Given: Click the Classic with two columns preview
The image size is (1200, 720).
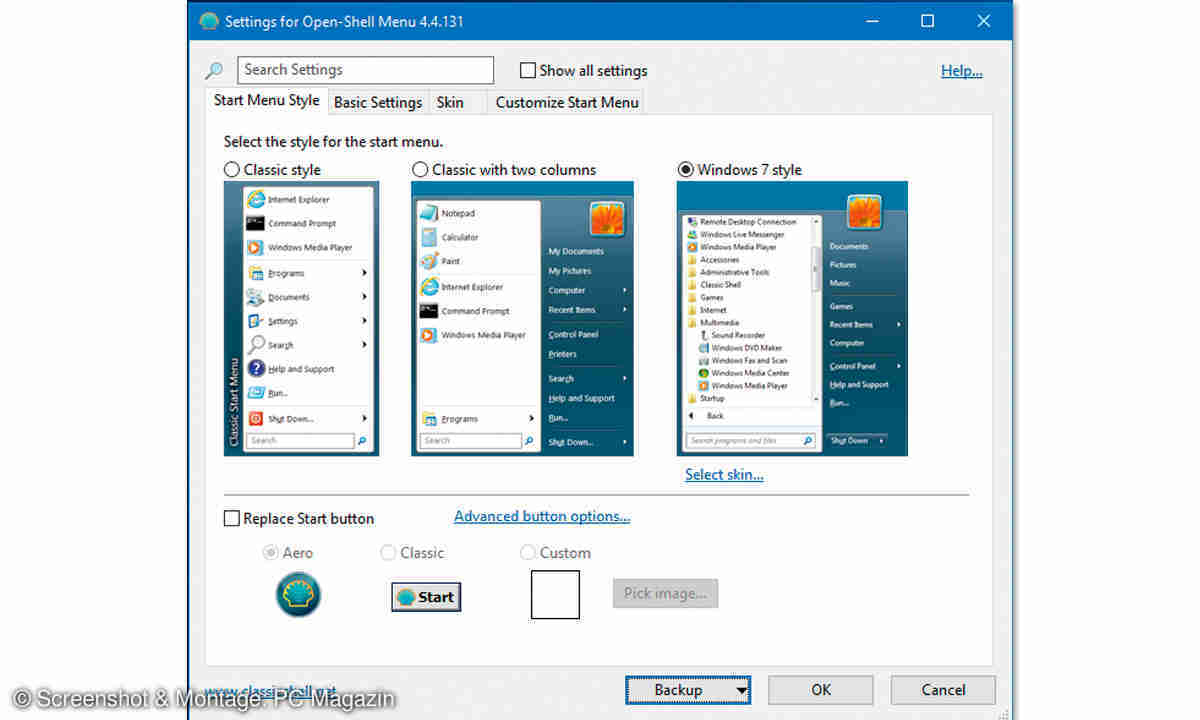Looking at the screenshot, I should point(522,319).
